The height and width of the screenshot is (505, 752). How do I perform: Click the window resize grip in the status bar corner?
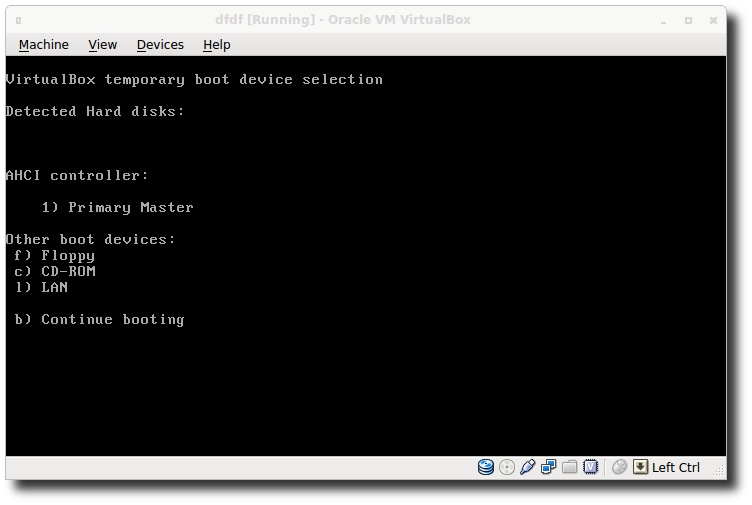click(x=718, y=470)
